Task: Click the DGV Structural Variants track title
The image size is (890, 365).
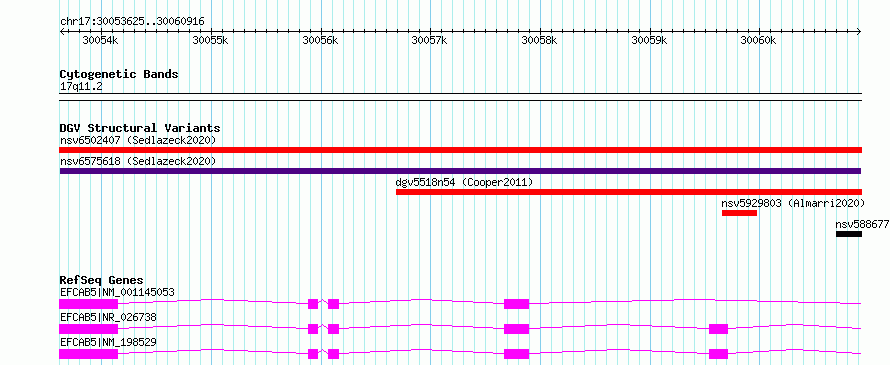Action: point(140,128)
